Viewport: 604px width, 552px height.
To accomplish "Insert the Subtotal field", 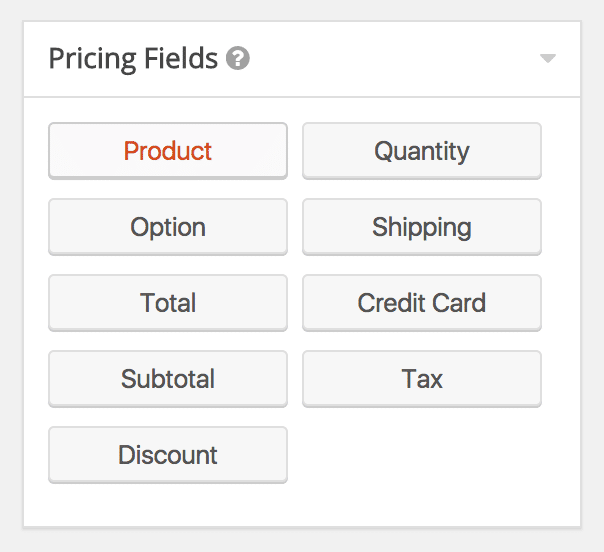I will coord(168,379).
